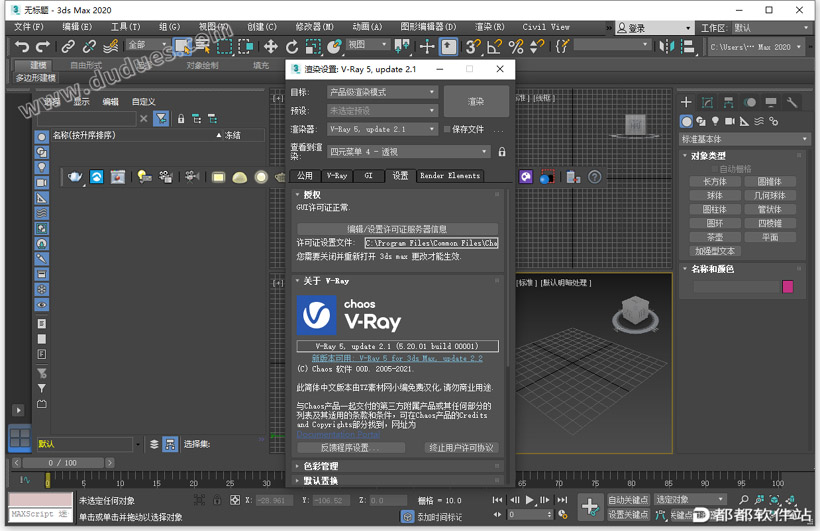This screenshot has width=820, height=531.
Task: Open the V-Ray update 2.2 link
Action: point(397,358)
